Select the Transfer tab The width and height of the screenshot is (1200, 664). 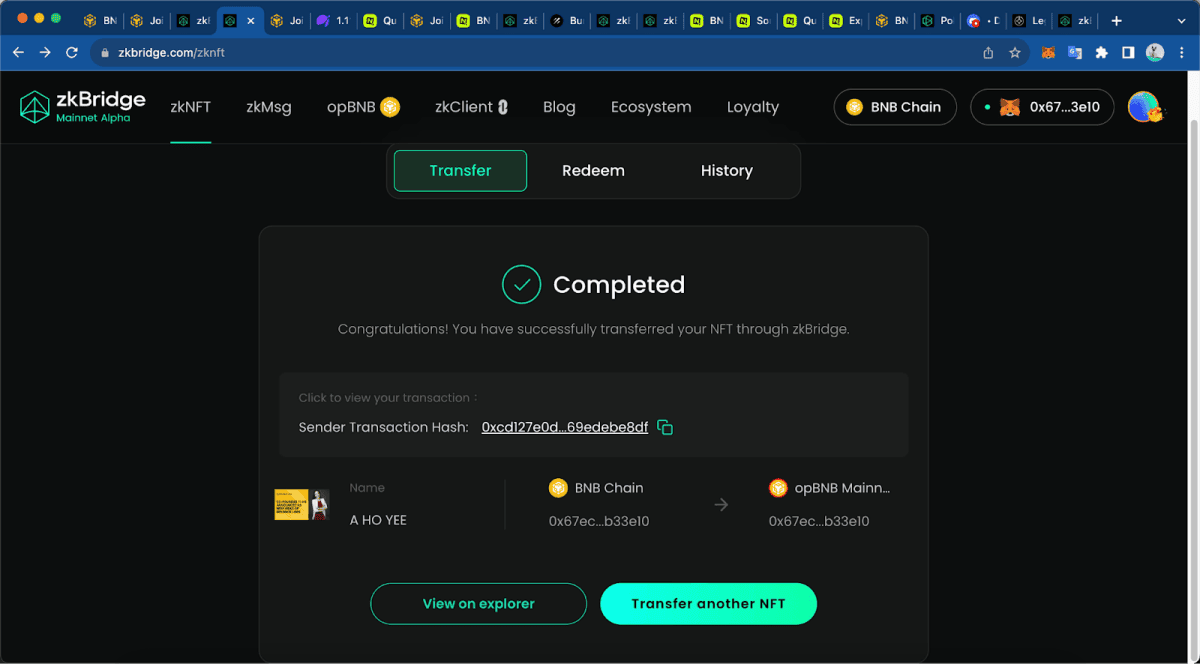(x=460, y=171)
